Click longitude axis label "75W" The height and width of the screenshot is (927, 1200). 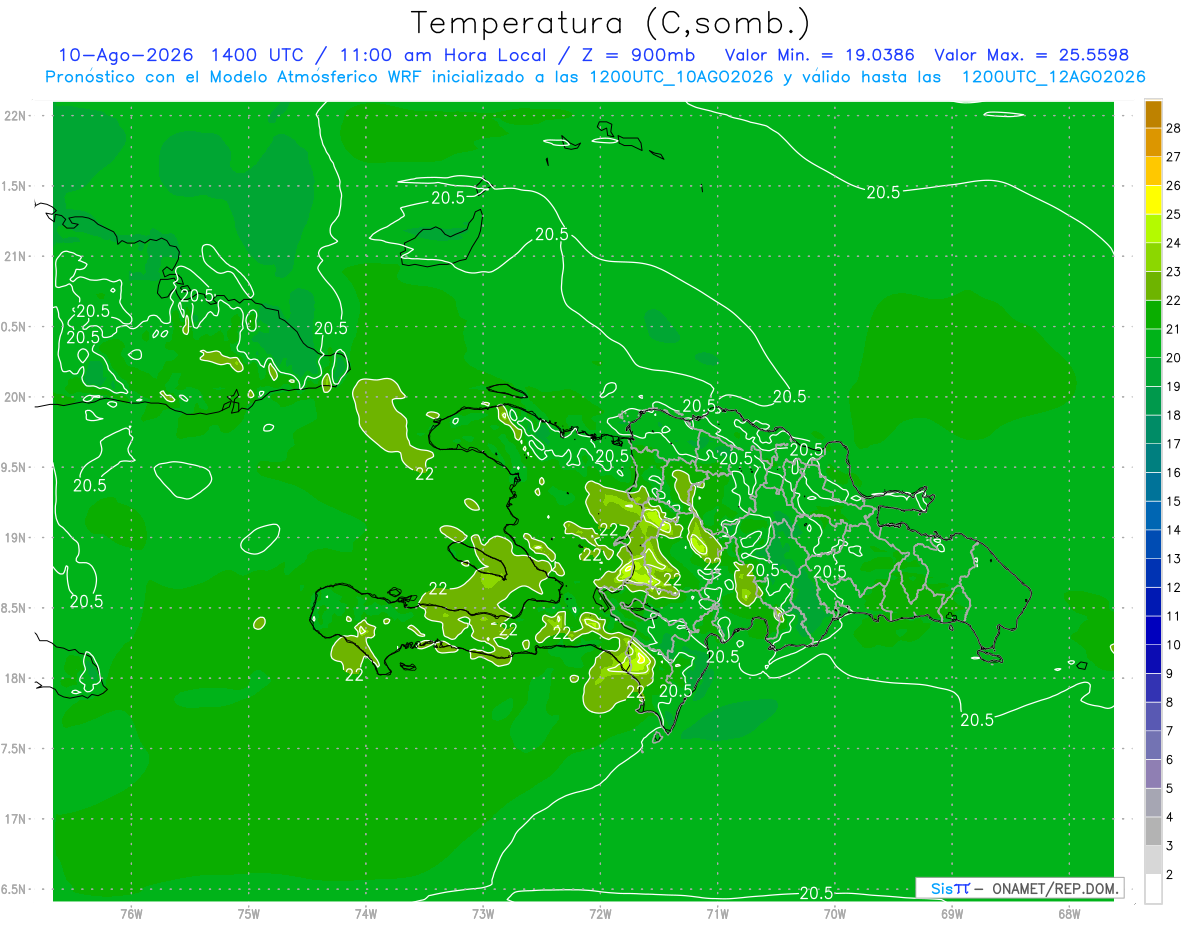click(x=249, y=913)
